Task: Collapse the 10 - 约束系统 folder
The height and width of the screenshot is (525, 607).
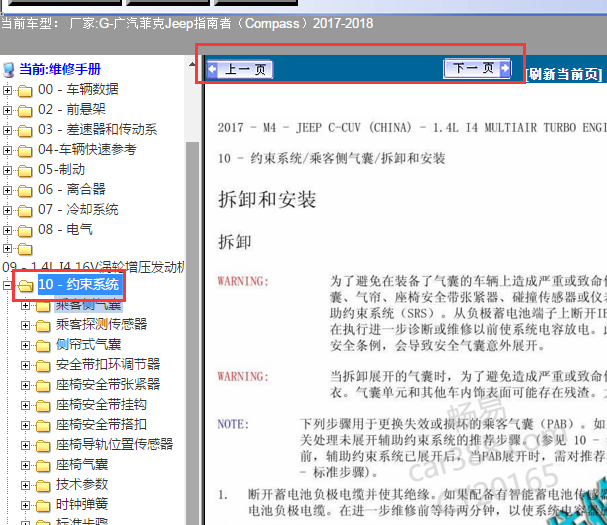Action: [7, 285]
